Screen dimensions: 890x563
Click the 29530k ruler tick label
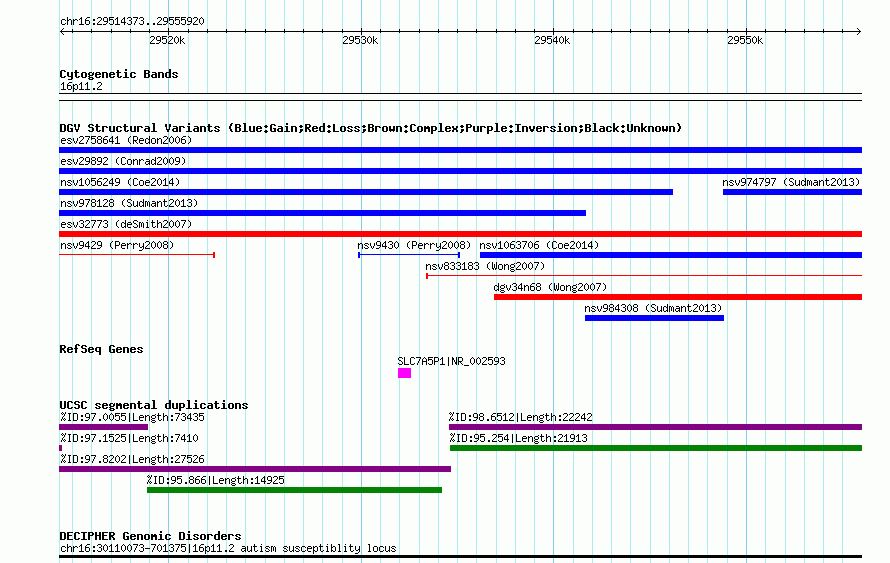pos(360,40)
